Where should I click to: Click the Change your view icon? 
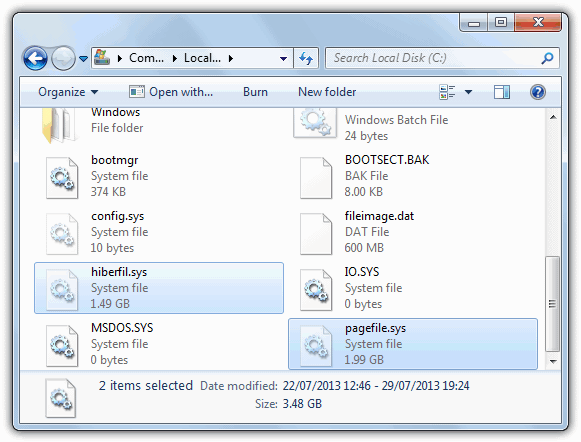[x=447, y=92]
